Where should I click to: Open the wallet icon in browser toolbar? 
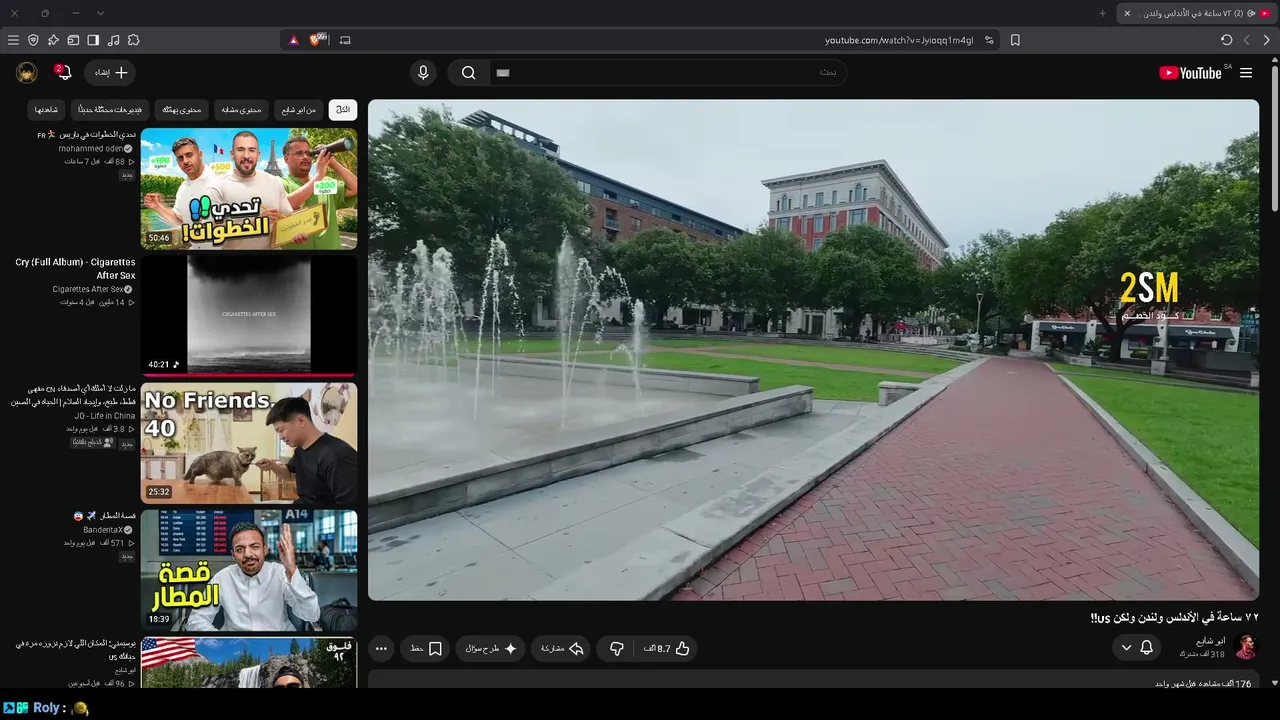click(73, 40)
